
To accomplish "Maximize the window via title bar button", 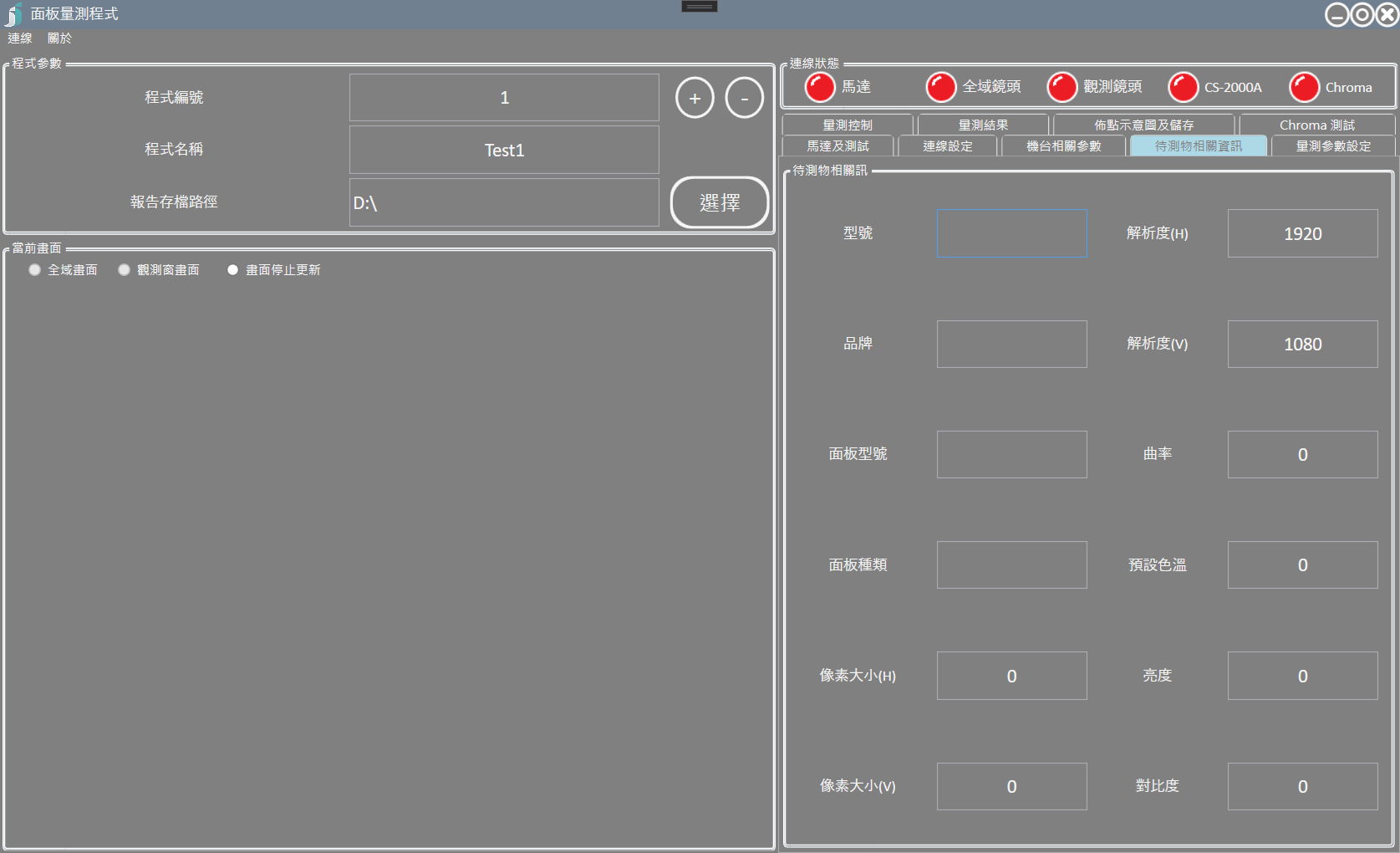I will pyautogui.click(x=1362, y=14).
